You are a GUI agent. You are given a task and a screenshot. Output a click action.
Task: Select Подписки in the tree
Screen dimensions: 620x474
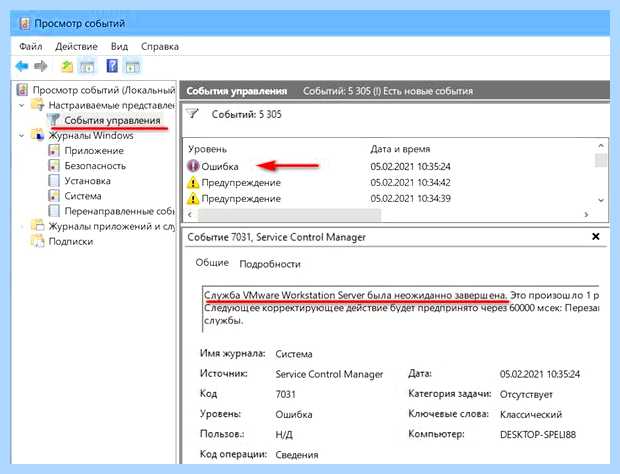click(x=71, y=241)
